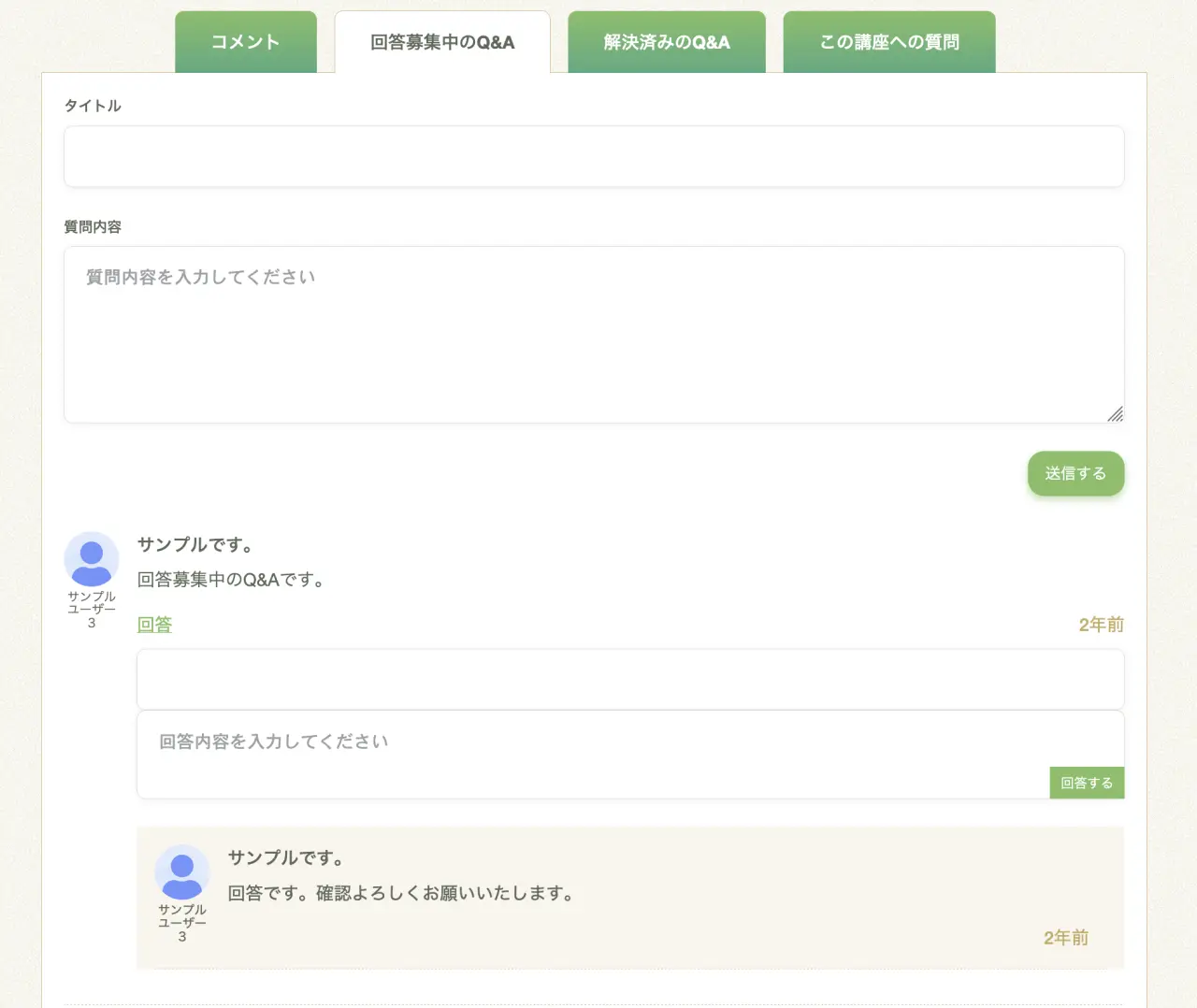Click the question's 2年前 timestamp
1197x1008 pixels.
pyautogui.click(x=1101, y=625)
